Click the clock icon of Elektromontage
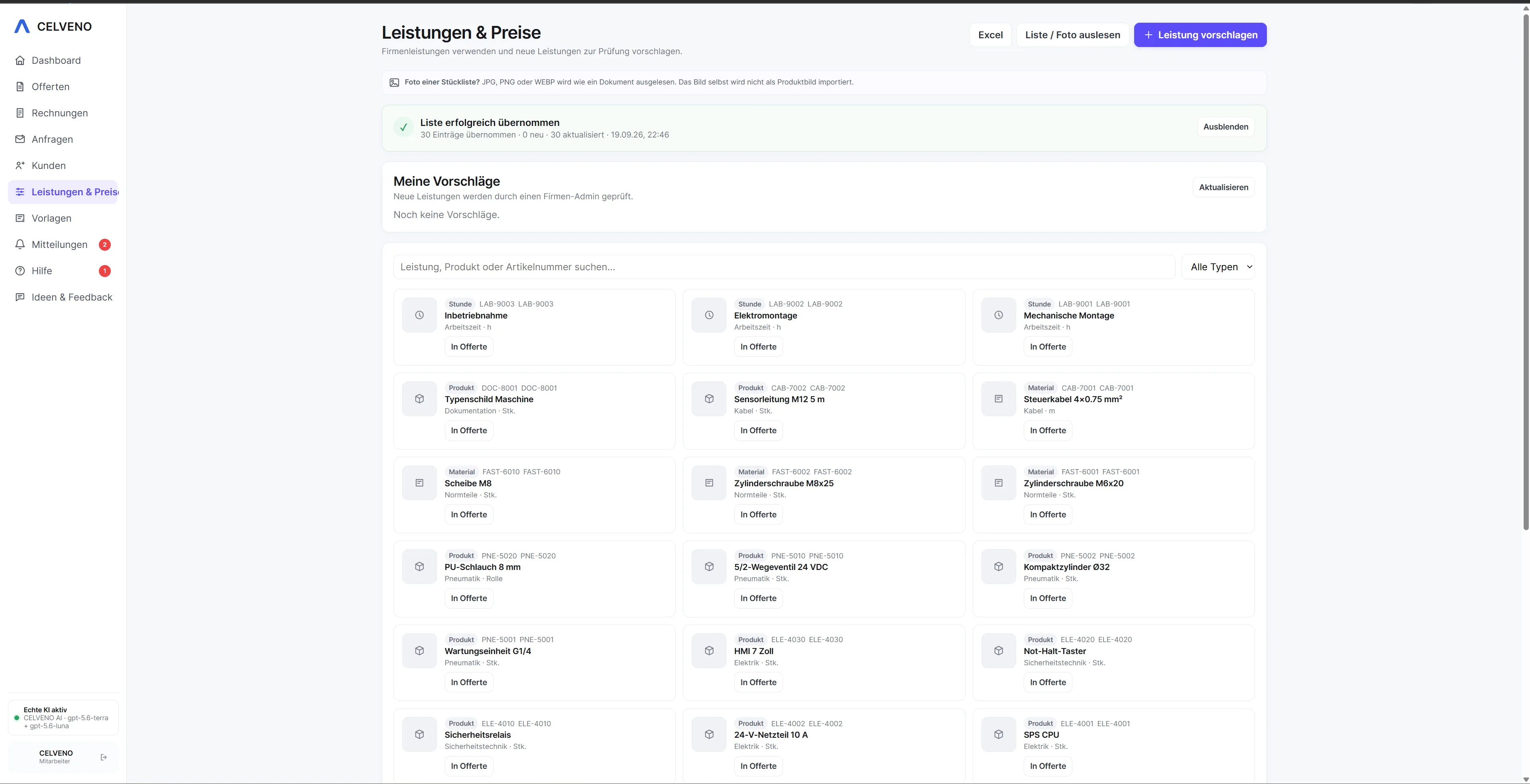This screenshot has width=1530, height=784. tap(708, 315)
